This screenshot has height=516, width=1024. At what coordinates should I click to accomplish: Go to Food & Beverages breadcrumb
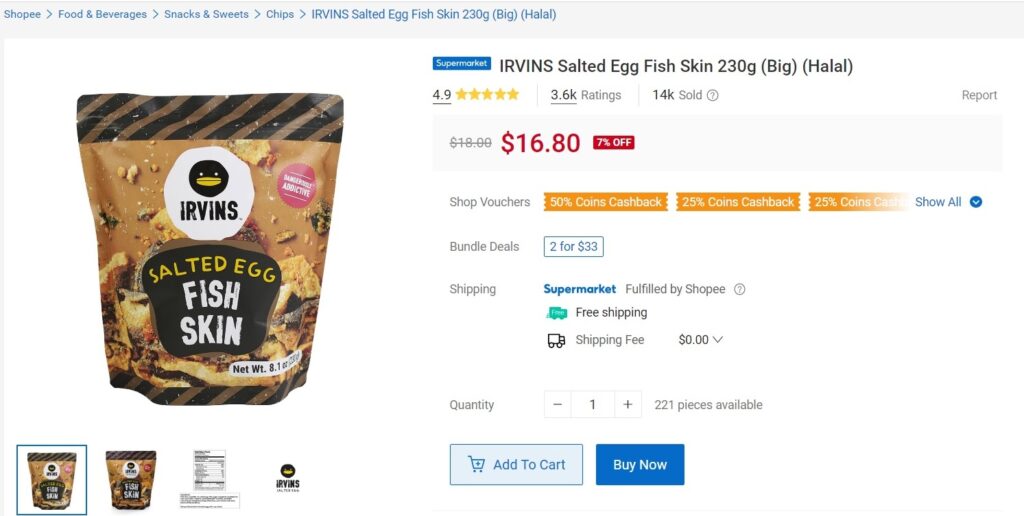[102, 15]
